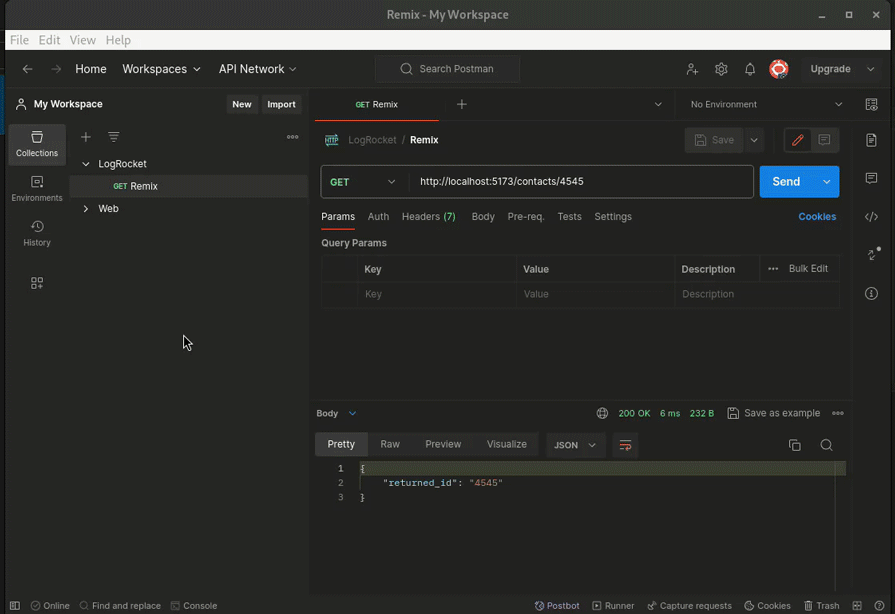Viewport: 895px width, 614px height.
Task: Open the Collections sidebar panel
Action: point(36,146)
